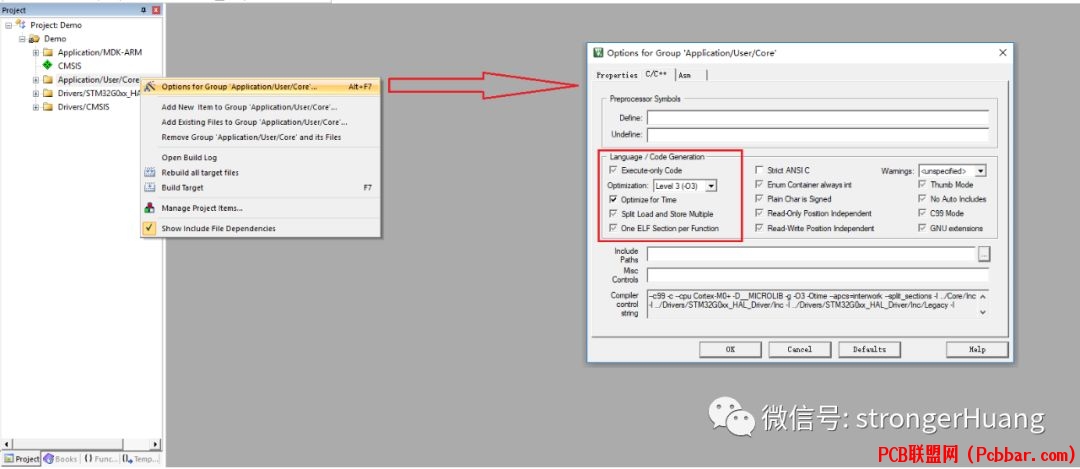Select the Project tab at panel bottom
This screenshot has height=469, width=1080.
(21, 459)
